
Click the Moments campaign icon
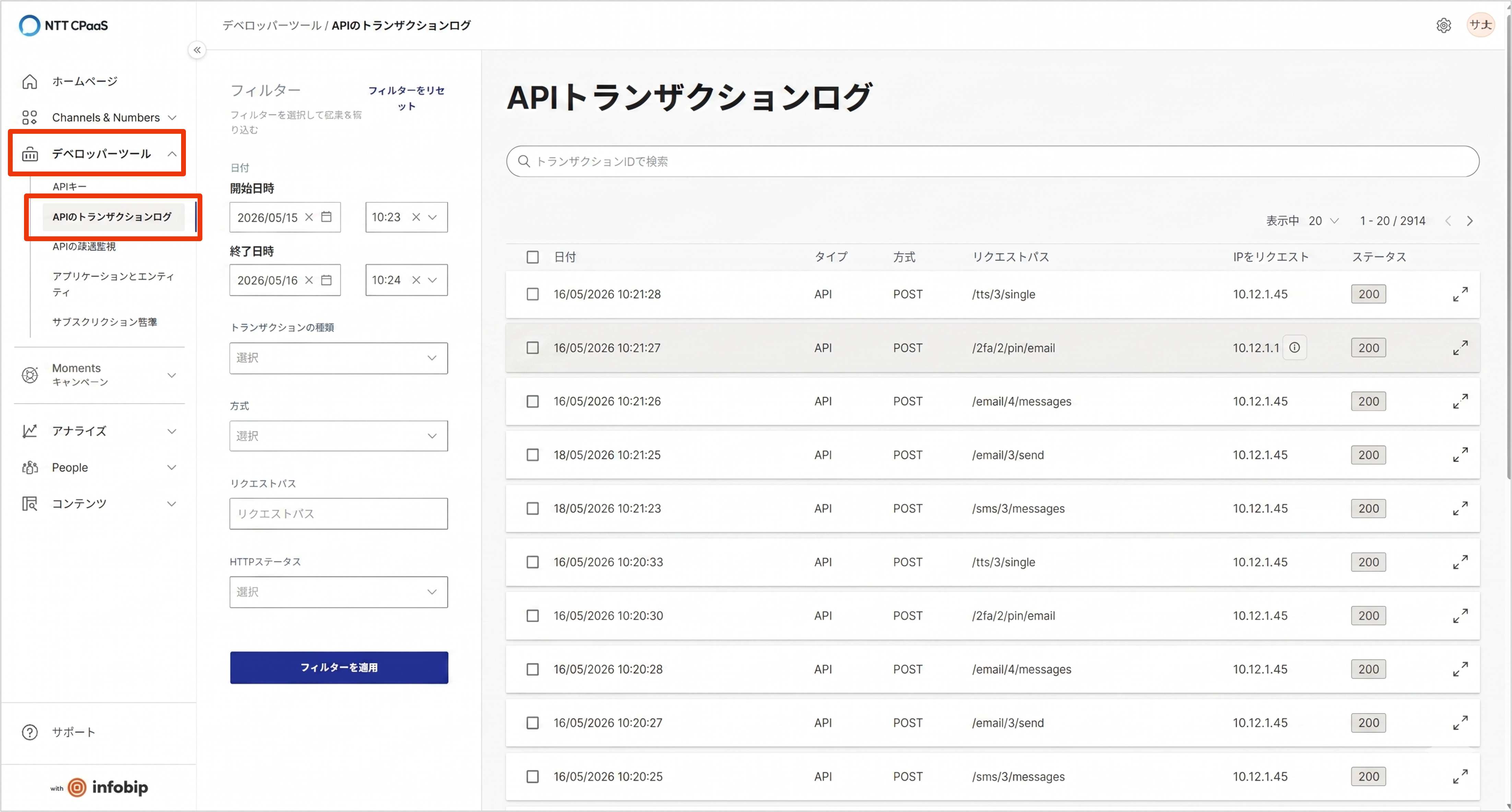[x=29, y=375]
